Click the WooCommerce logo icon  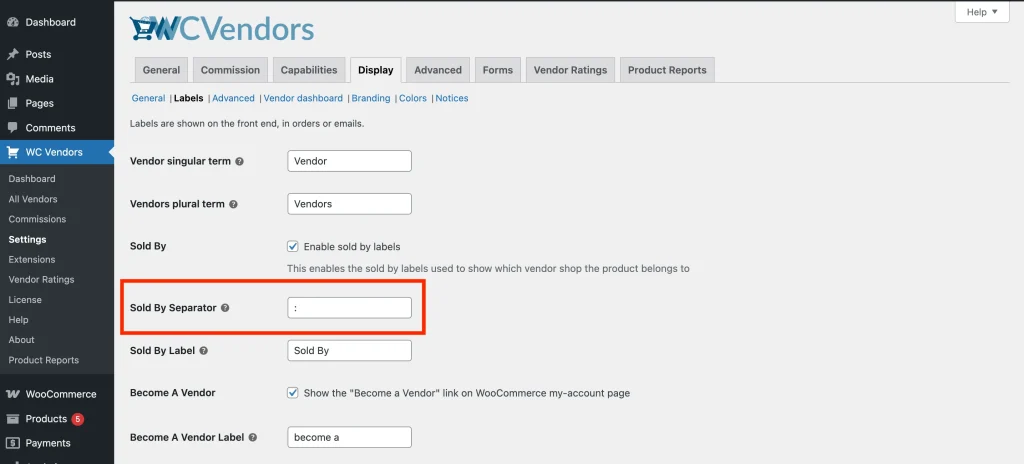point(12,394)
